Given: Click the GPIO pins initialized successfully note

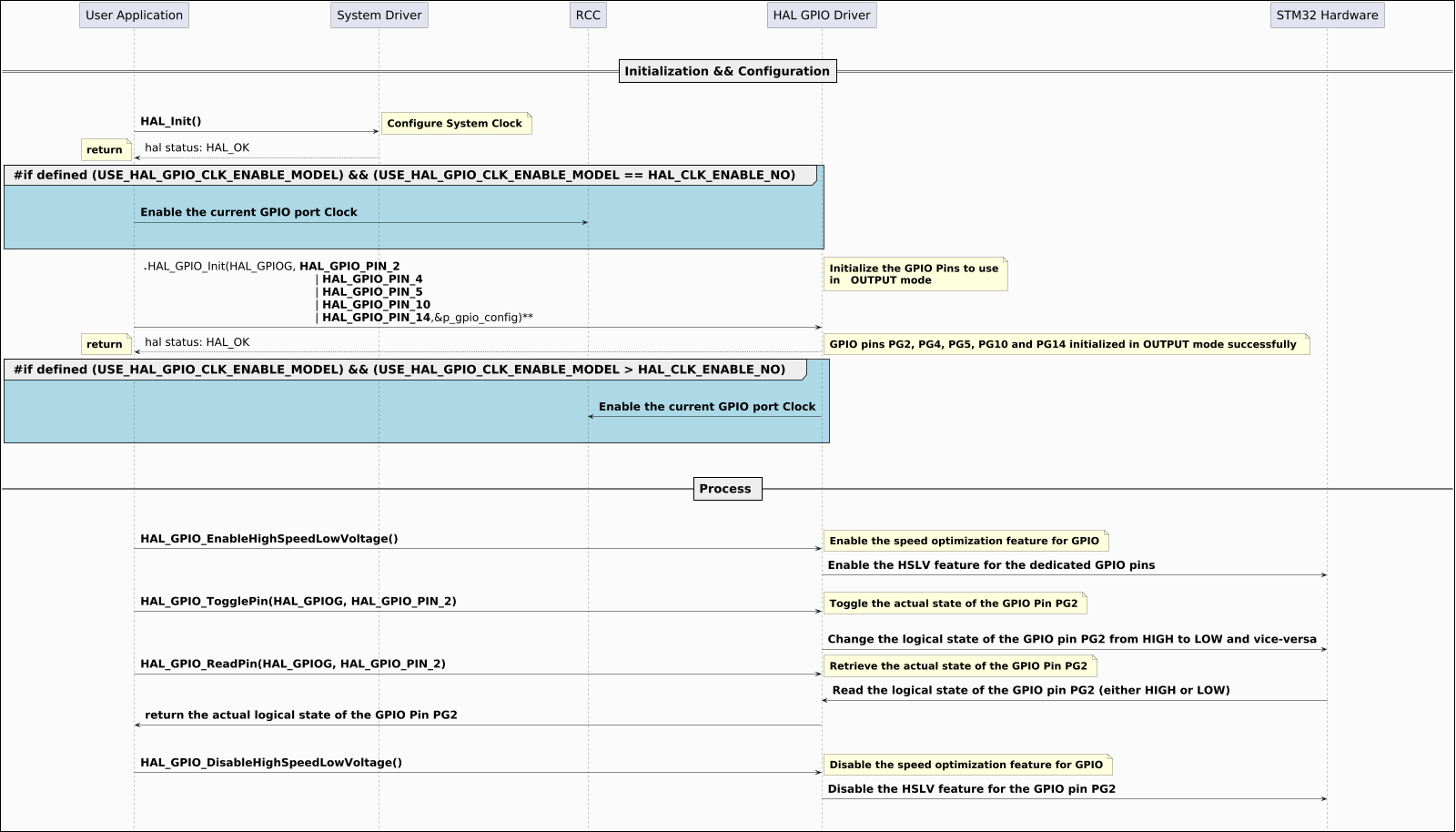Looking at the screenshot, I should pos(1067,344).
